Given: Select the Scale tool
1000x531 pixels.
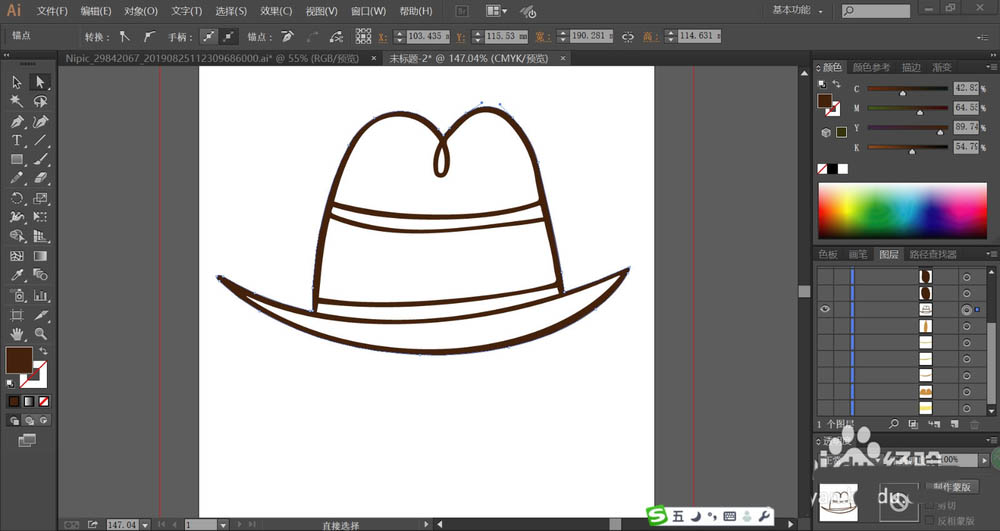Looking at the screenshot, I should click(40, 198).
